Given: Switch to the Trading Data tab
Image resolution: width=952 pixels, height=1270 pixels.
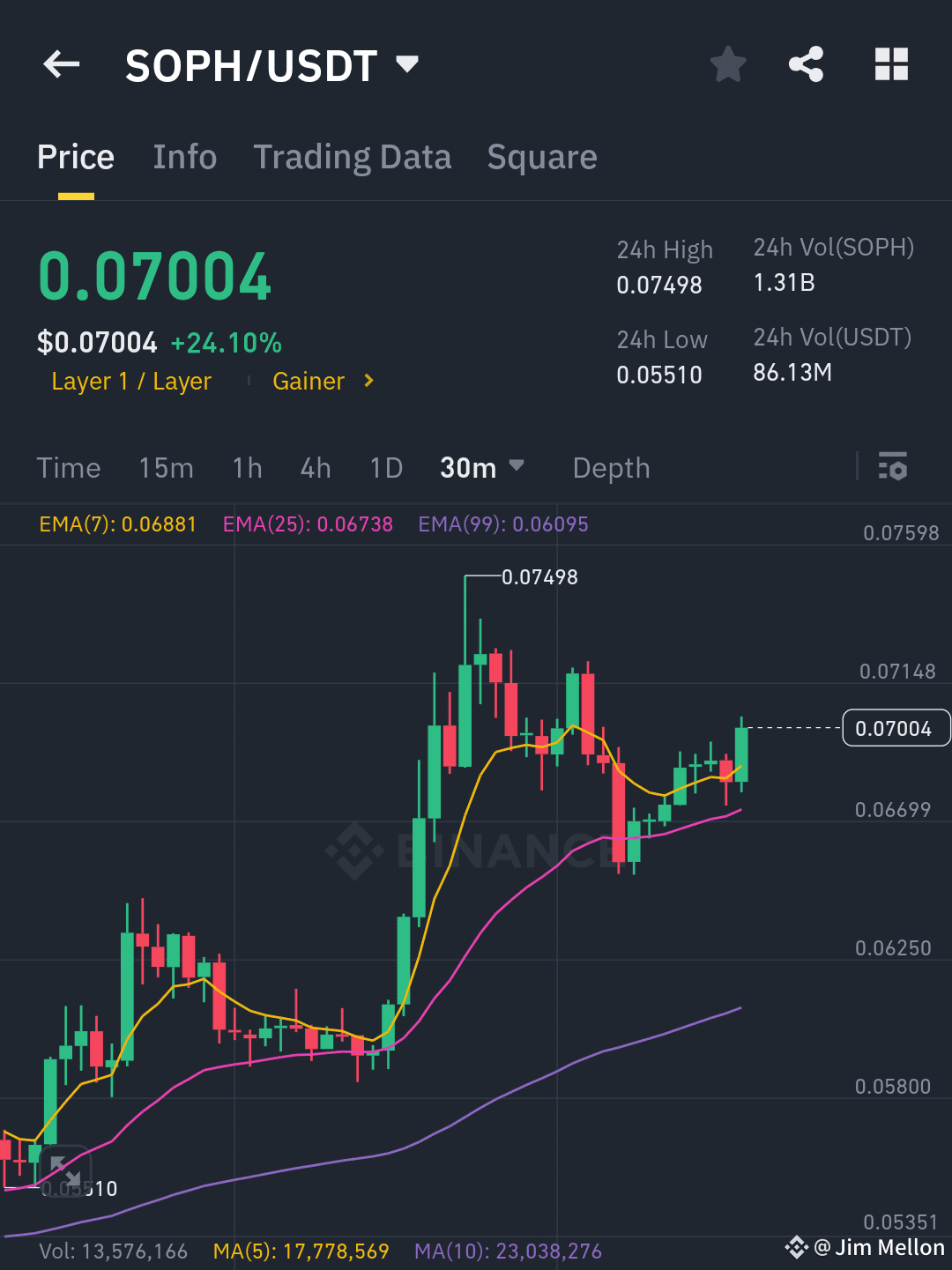Looking at the screenshot, I should 352,156.
